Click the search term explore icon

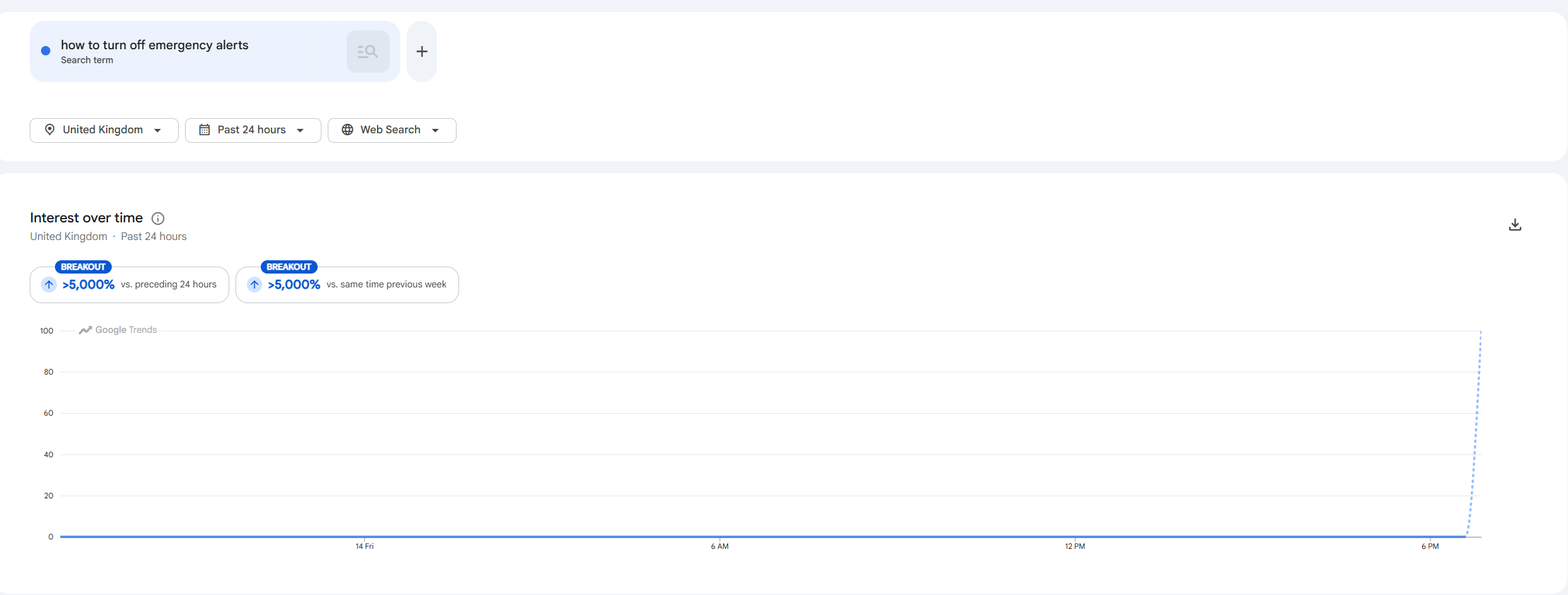pos(368,52)
